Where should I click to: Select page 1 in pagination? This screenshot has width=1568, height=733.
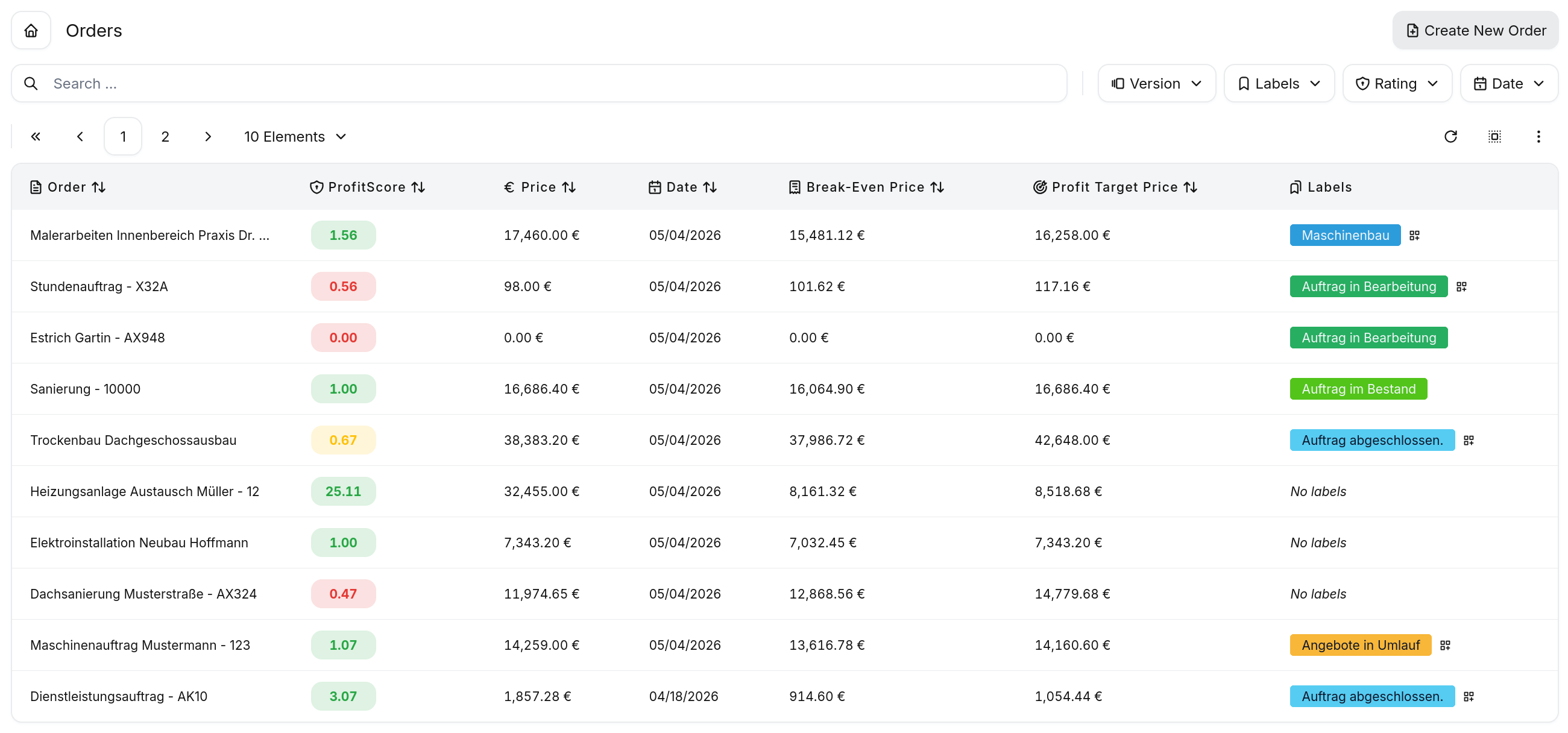[123, 136]
